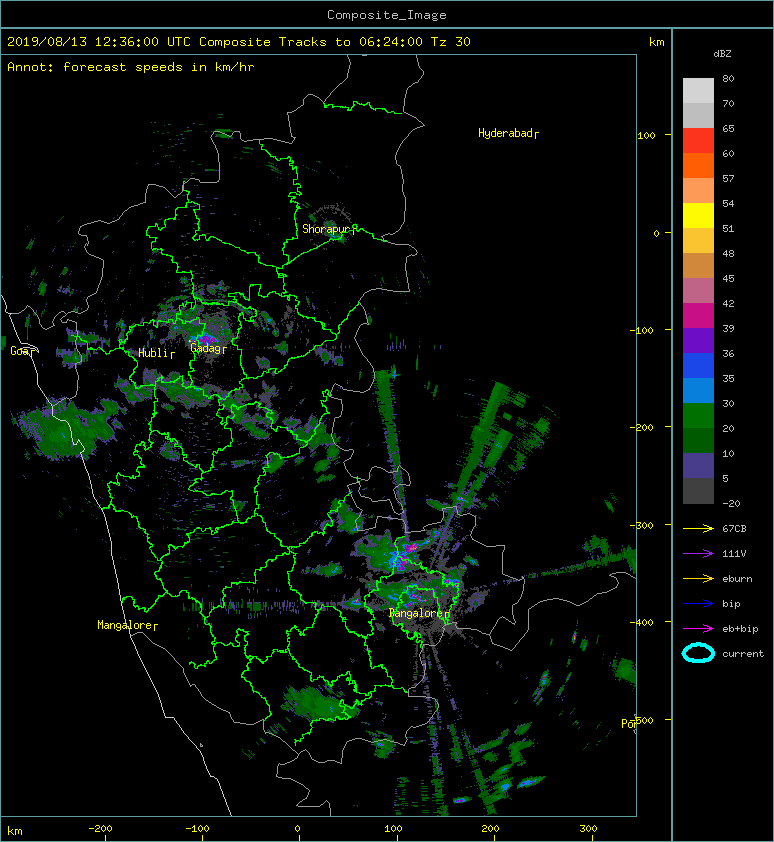The height and width of the screenshot is (842, 774).
Task: Click the purple 111V arrow symbol
Action: [698, 553]
